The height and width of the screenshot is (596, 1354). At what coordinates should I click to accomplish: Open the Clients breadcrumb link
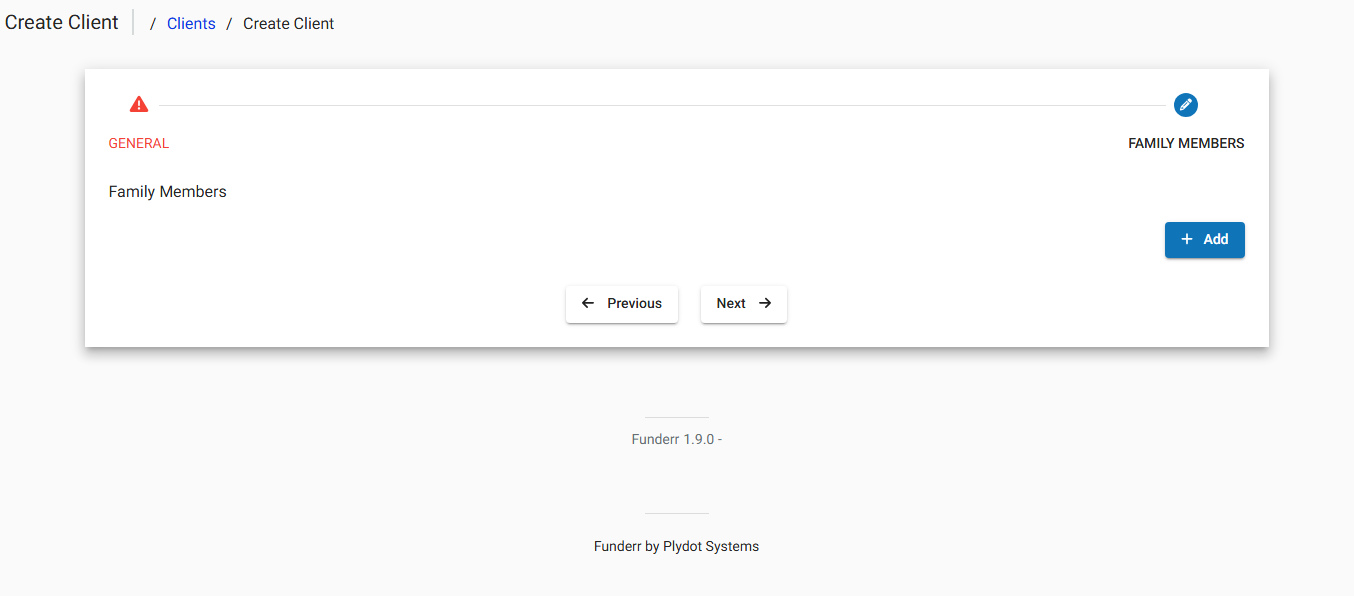(x=191, y=23)
